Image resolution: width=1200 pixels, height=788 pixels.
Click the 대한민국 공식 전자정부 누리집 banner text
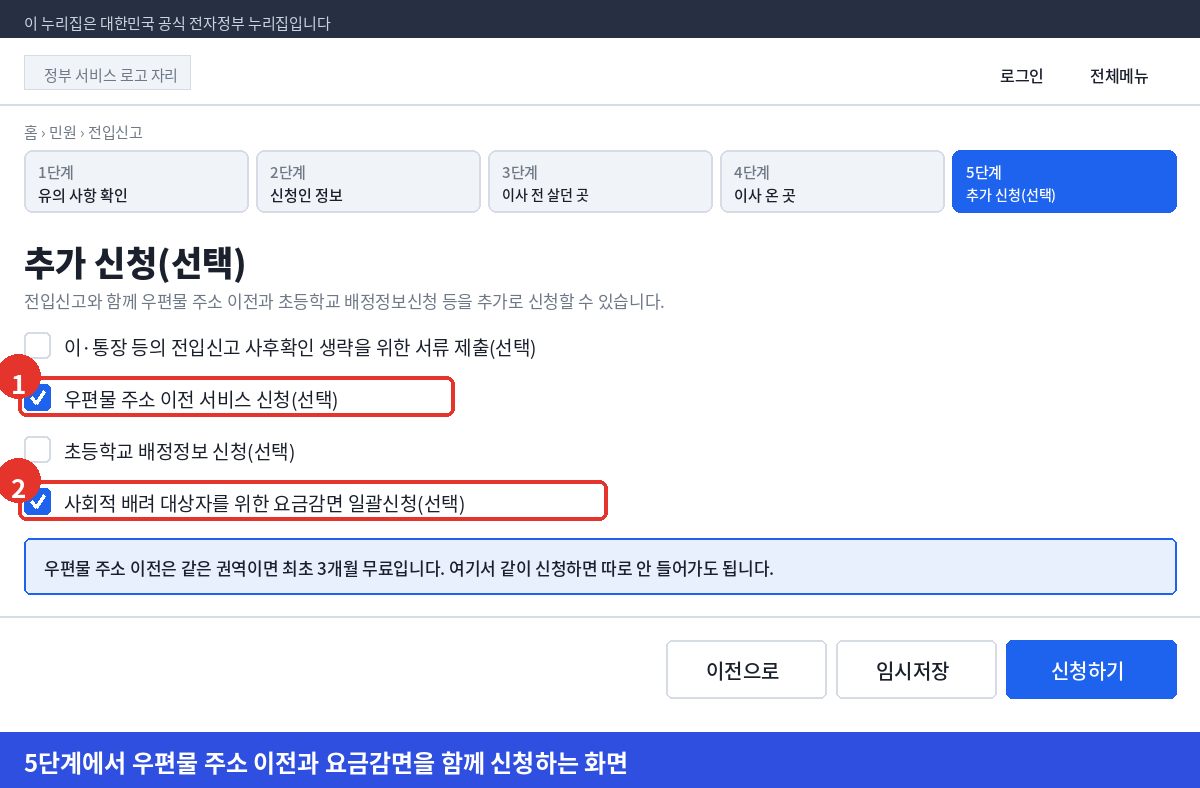177,23
